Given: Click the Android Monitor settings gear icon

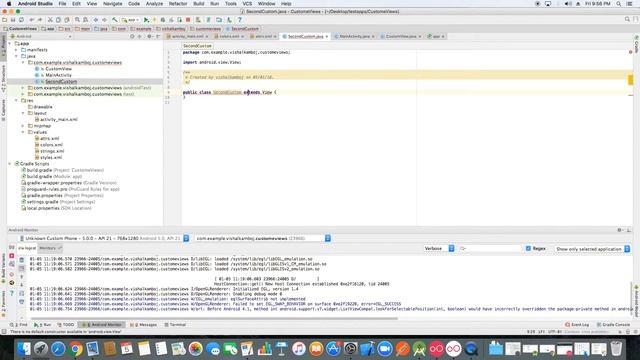Looking at the screenshot, I should pos(619,230).
